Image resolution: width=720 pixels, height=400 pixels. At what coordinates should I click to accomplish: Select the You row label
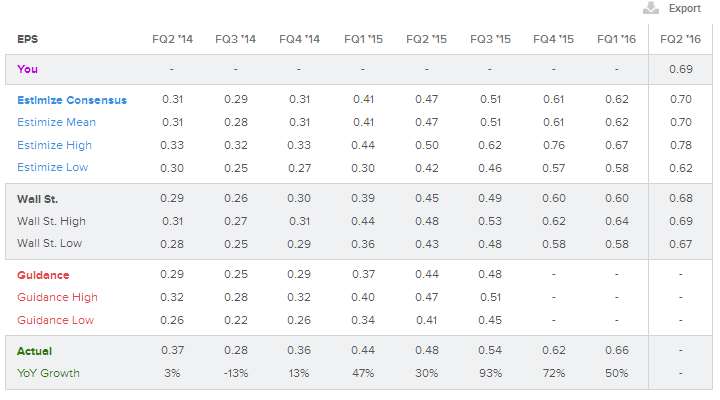click(28, 69)
